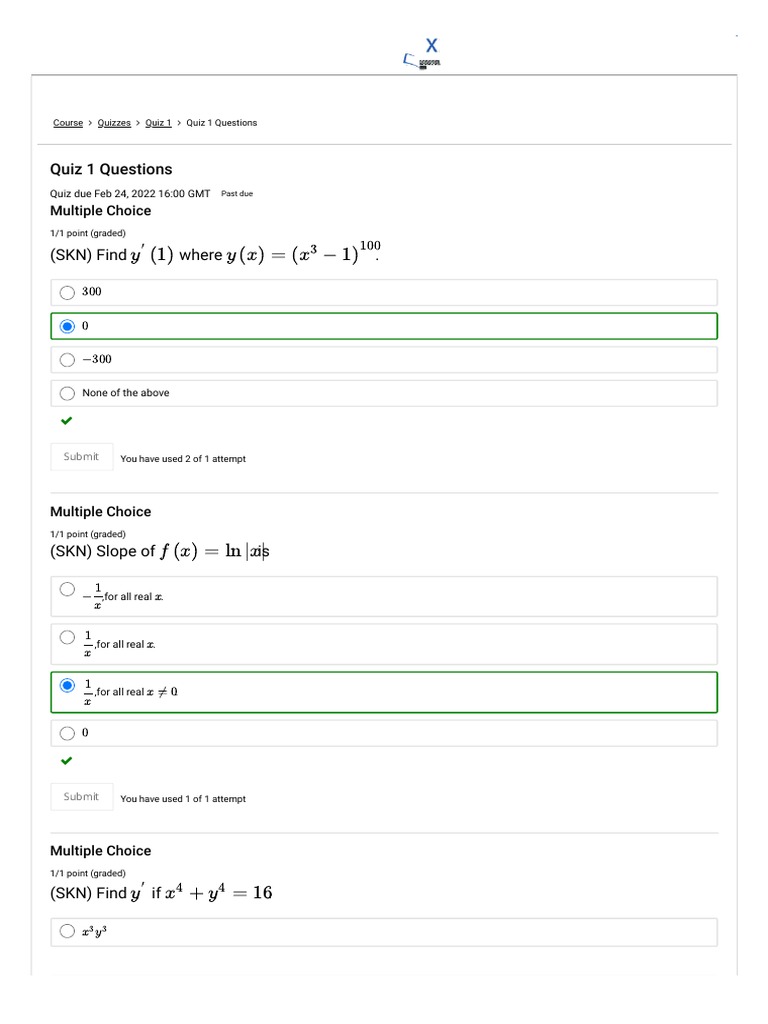Click the Quiz 1 Questions heading
768x1024 pixels.
(111, 169)
